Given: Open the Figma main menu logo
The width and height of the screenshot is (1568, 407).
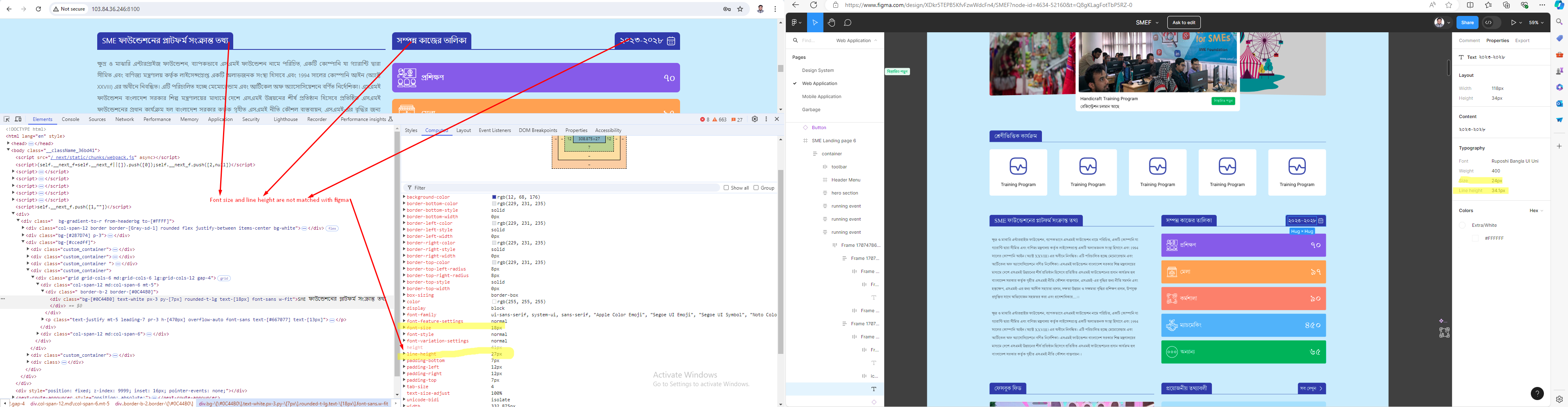Looking at the screenshot, I should [796, 22].
